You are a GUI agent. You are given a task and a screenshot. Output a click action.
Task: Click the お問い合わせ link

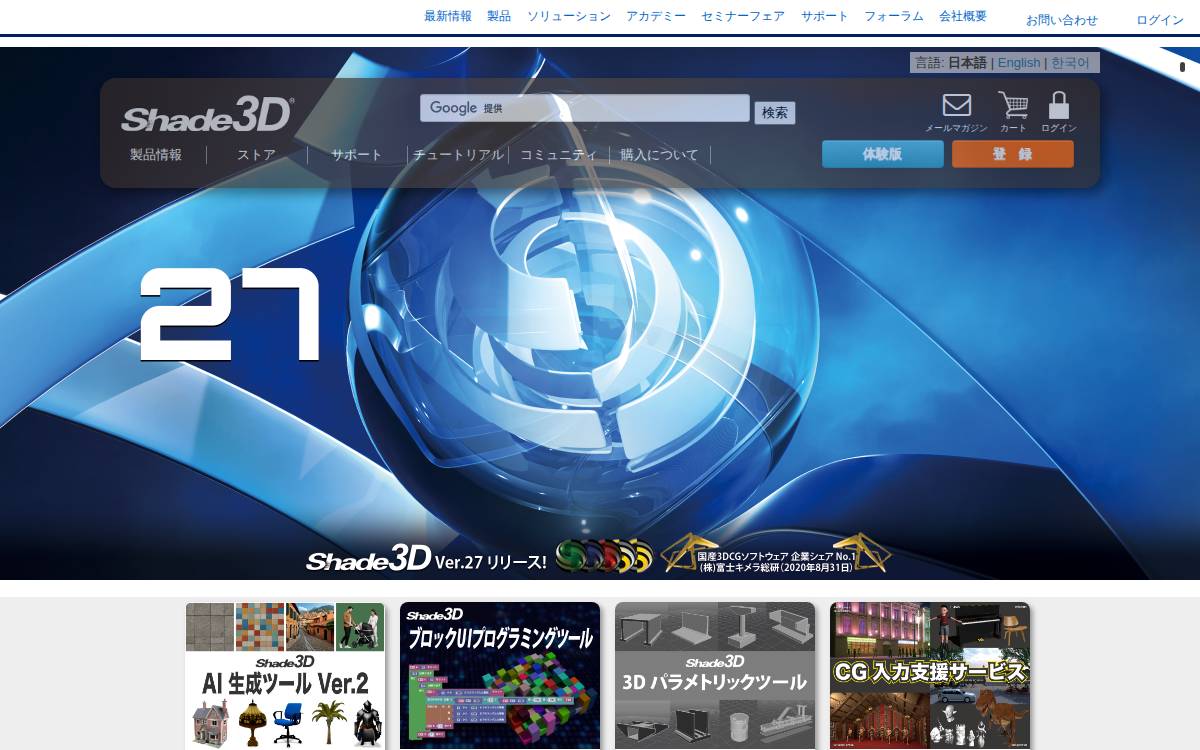coord(1062,20)
